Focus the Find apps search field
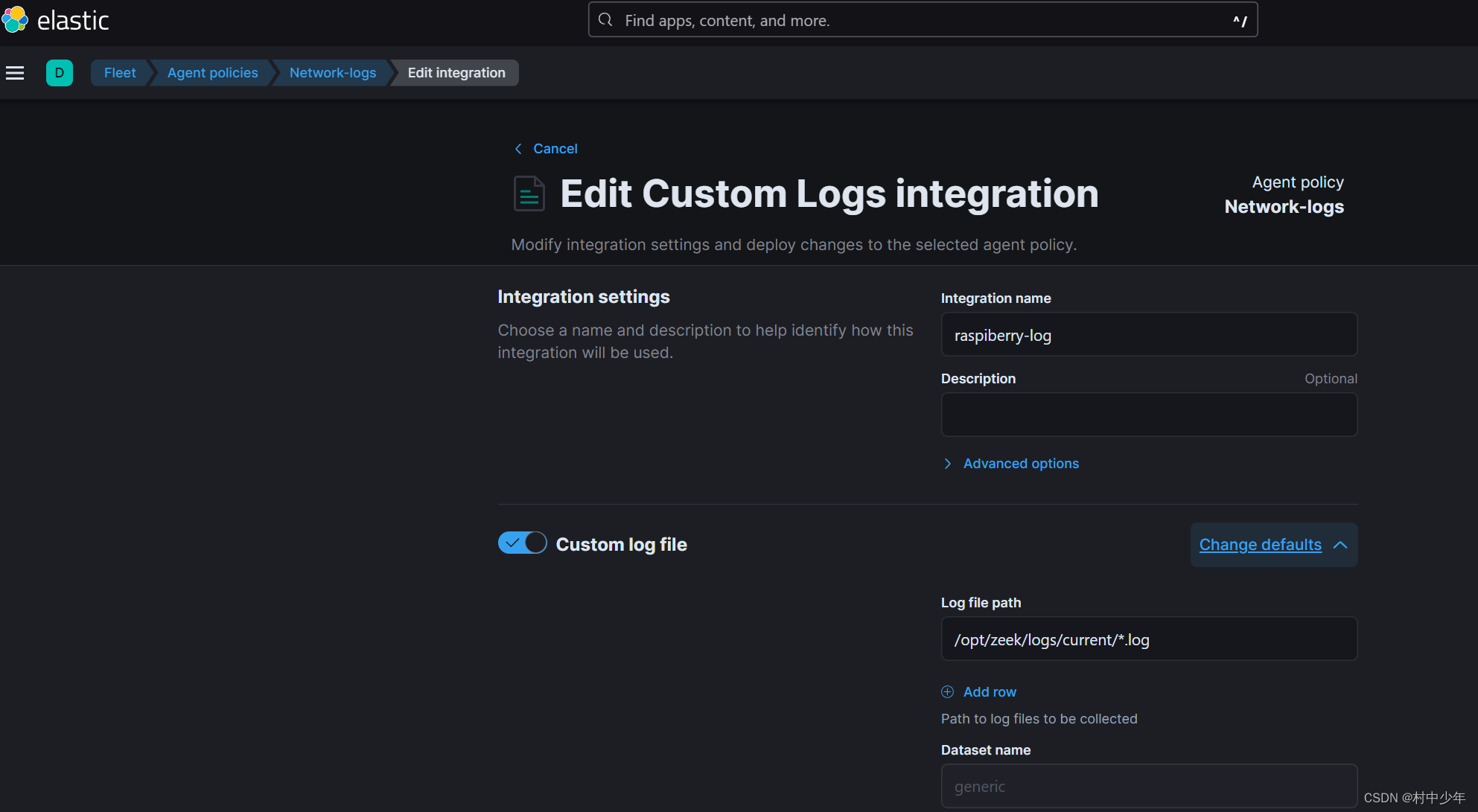1478x812 pixels. tap(923, 20)
